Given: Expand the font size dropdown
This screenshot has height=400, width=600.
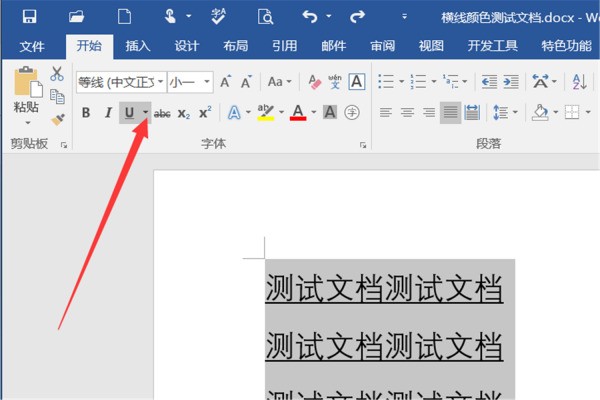Looking at the screenshot, I should [x=207, y=82].
